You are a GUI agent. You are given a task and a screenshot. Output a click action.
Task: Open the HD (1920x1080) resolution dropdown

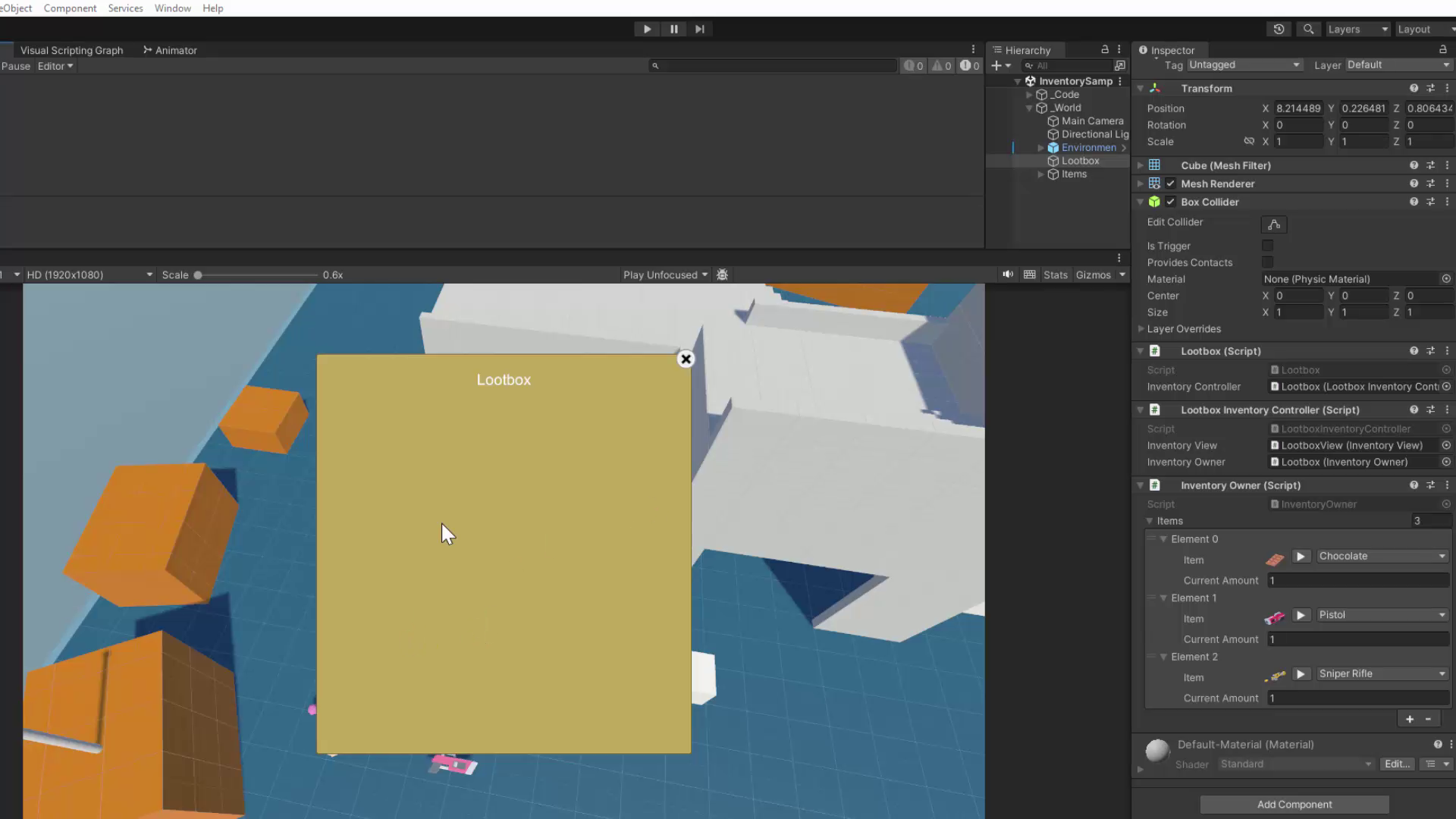(89, 275)
